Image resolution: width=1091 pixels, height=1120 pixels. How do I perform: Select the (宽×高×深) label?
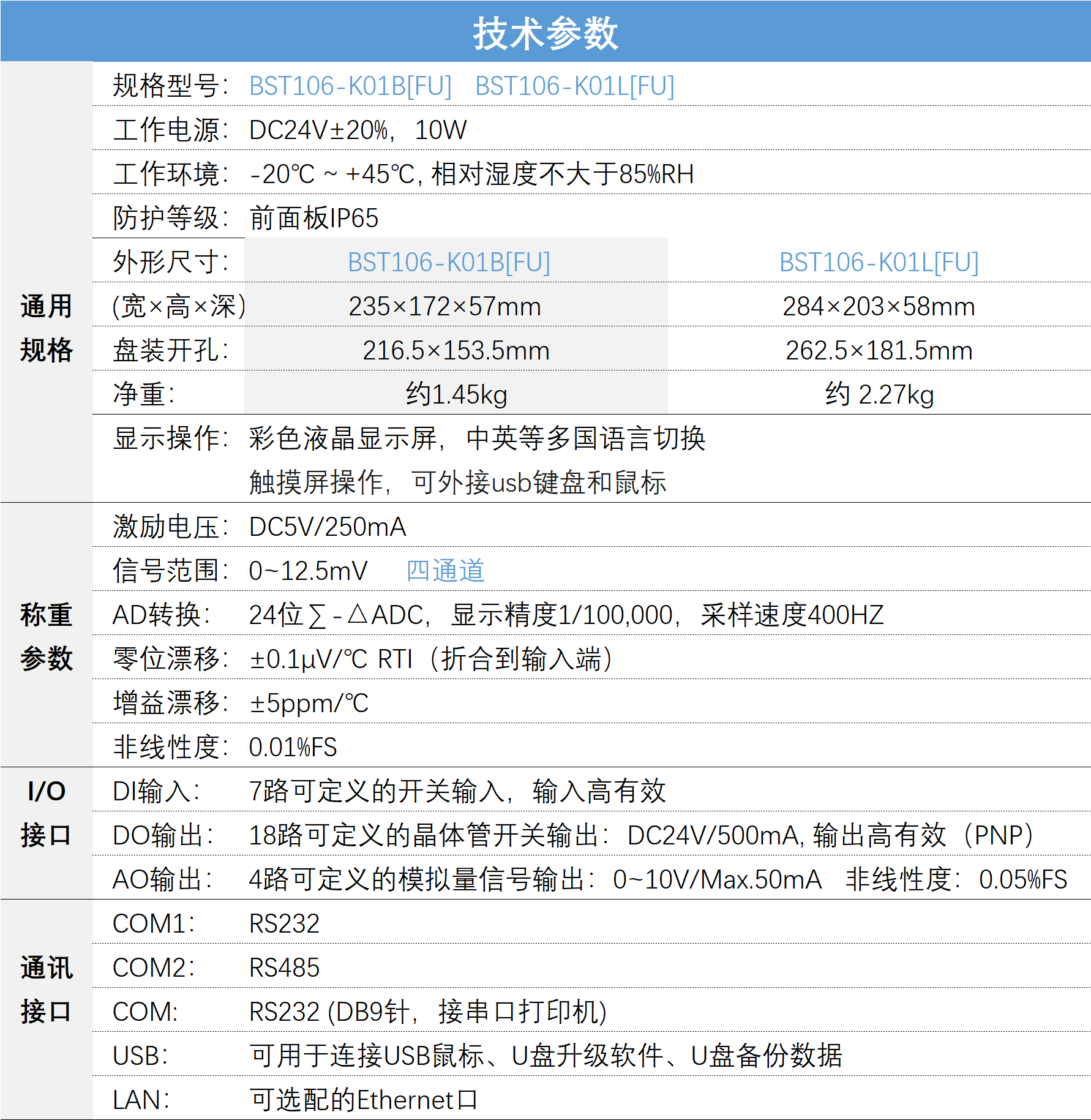click(178, 306)
